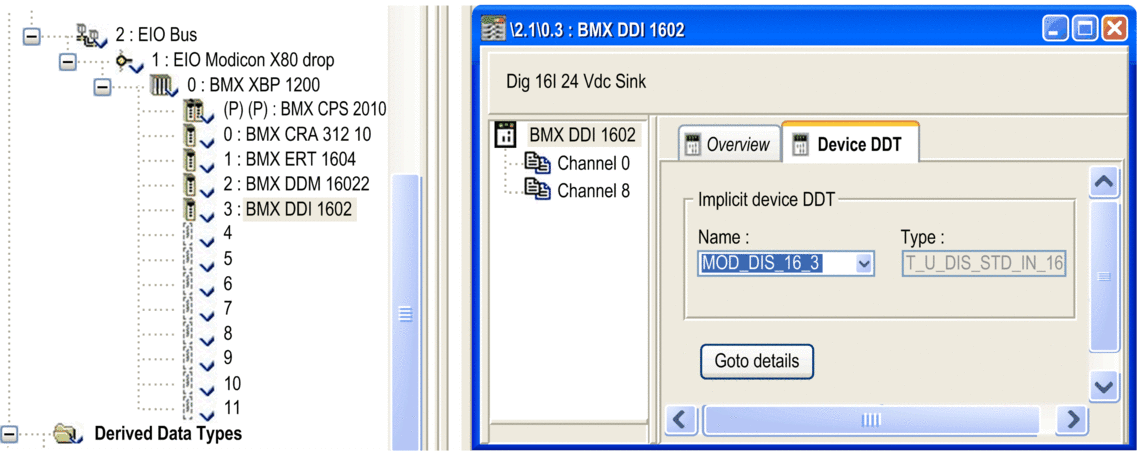Select 2 : BMX DDM 16022 module
The width and height of the screenshot is (1137, 456).
(x=297, y=184)
